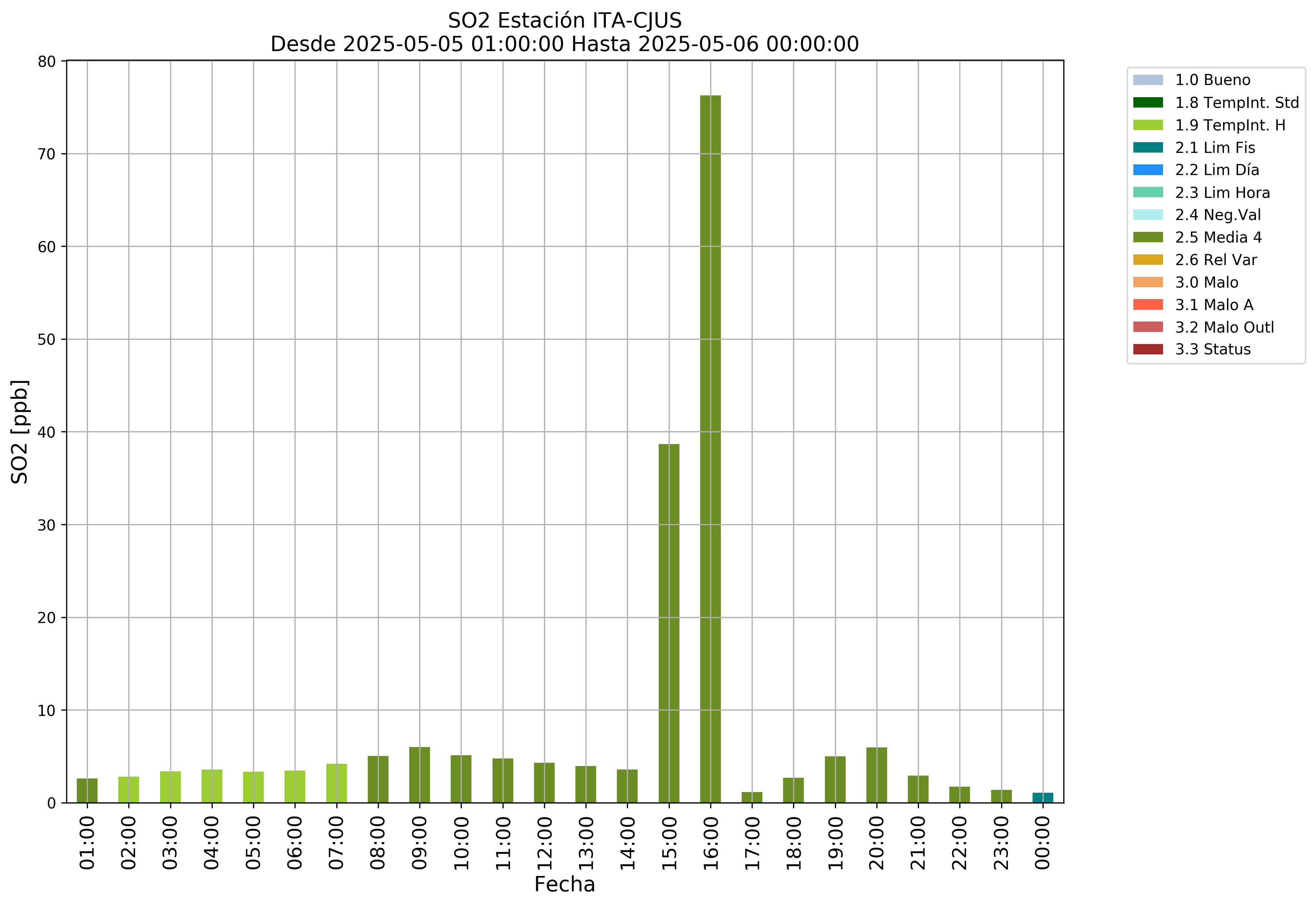Click the x-axis tick label '21:00'
Image resolution: width=1316 pixels, height=906 pixels.
pyautogui.click(x=918, y=843)
